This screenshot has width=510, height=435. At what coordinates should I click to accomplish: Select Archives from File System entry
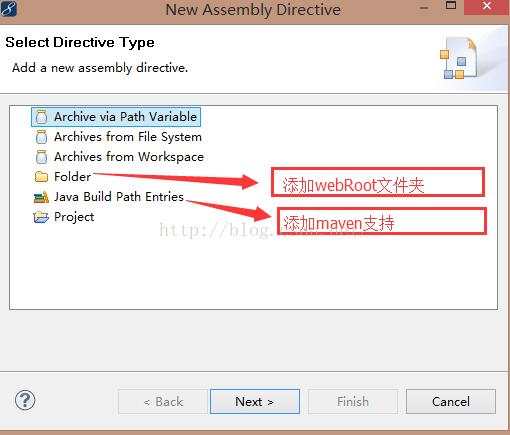tap(128, 137)
